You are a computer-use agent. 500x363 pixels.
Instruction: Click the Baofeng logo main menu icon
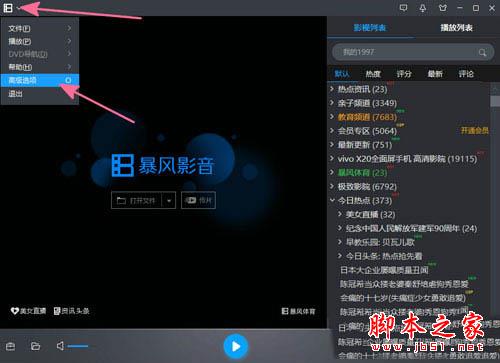pos(8,8)
